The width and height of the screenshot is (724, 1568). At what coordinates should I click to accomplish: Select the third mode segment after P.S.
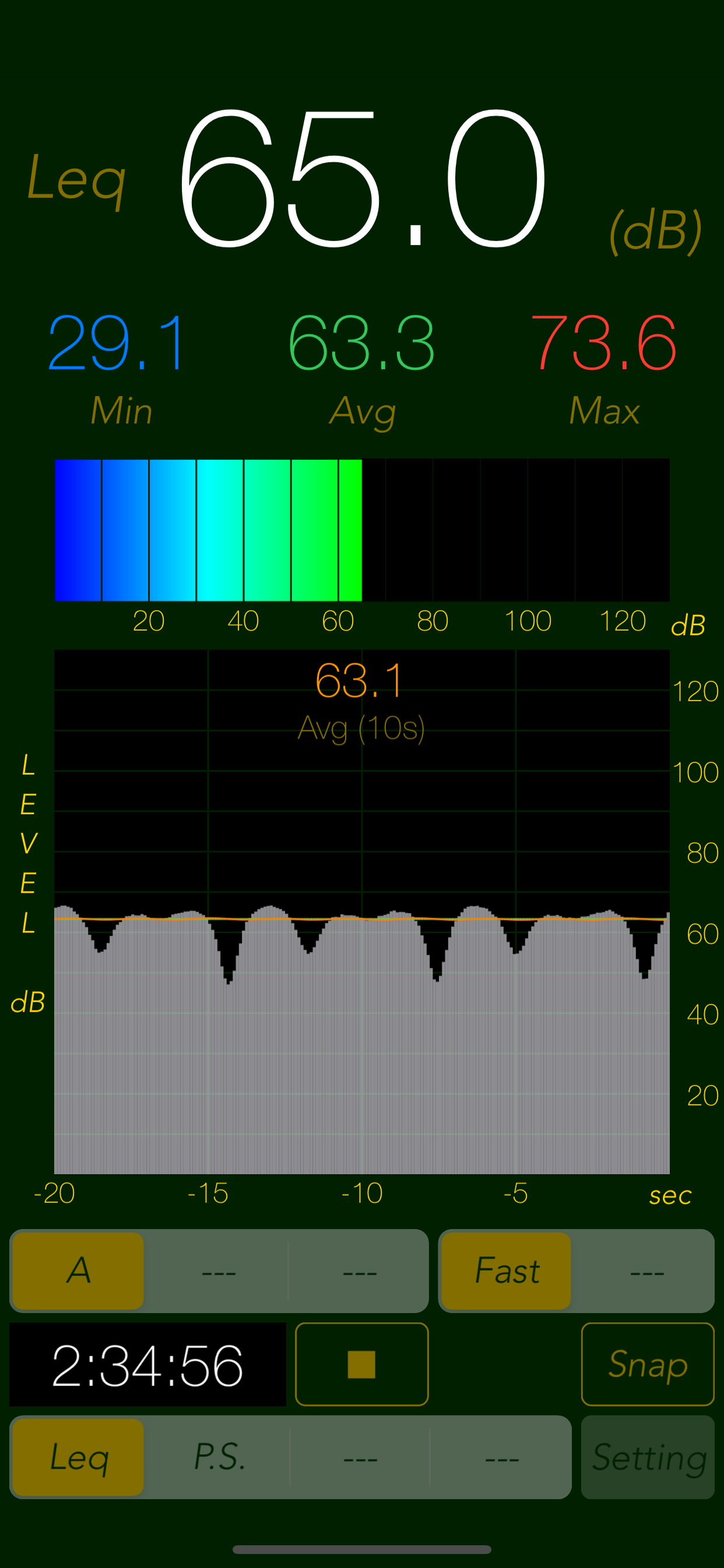360,1457
